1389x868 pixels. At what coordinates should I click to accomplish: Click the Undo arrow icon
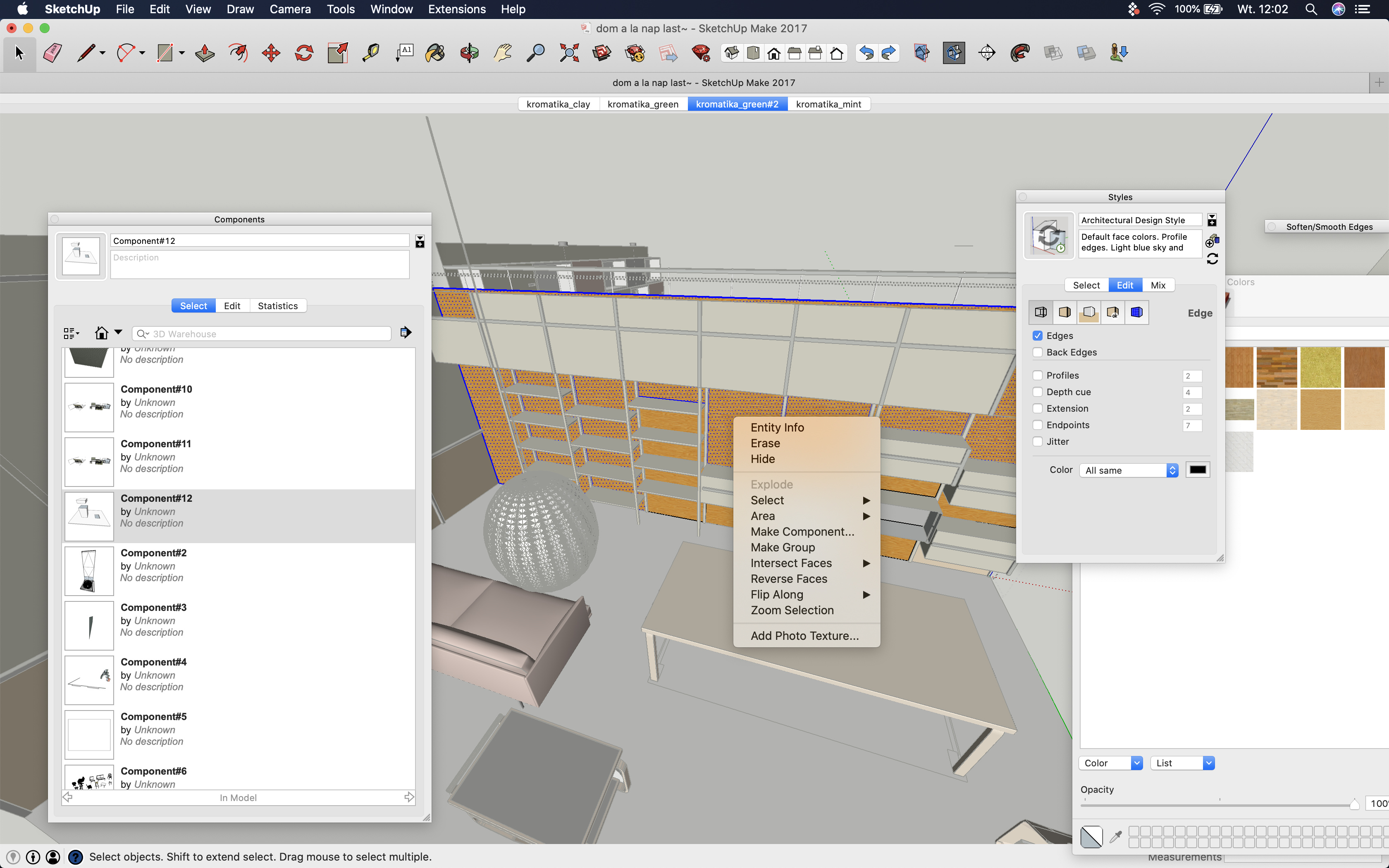pyautogui.click(x=866, y=53)
